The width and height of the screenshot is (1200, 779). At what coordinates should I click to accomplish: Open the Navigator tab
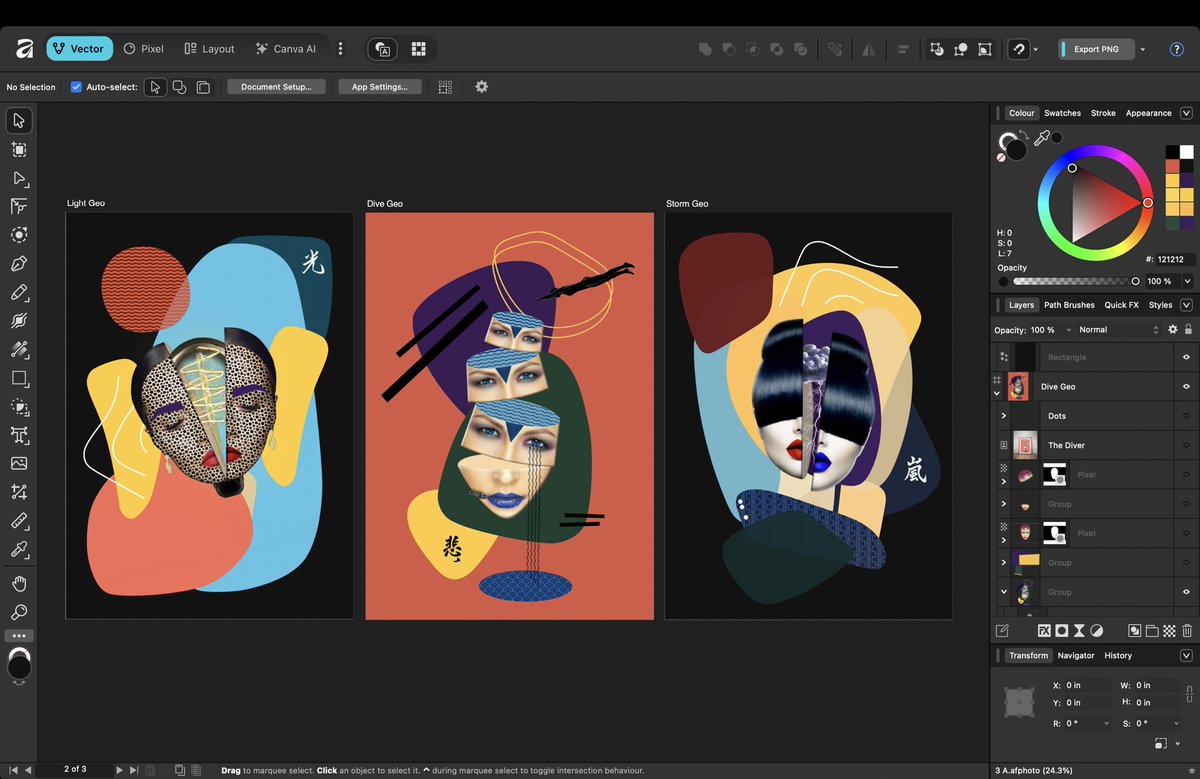point(1076,655)
